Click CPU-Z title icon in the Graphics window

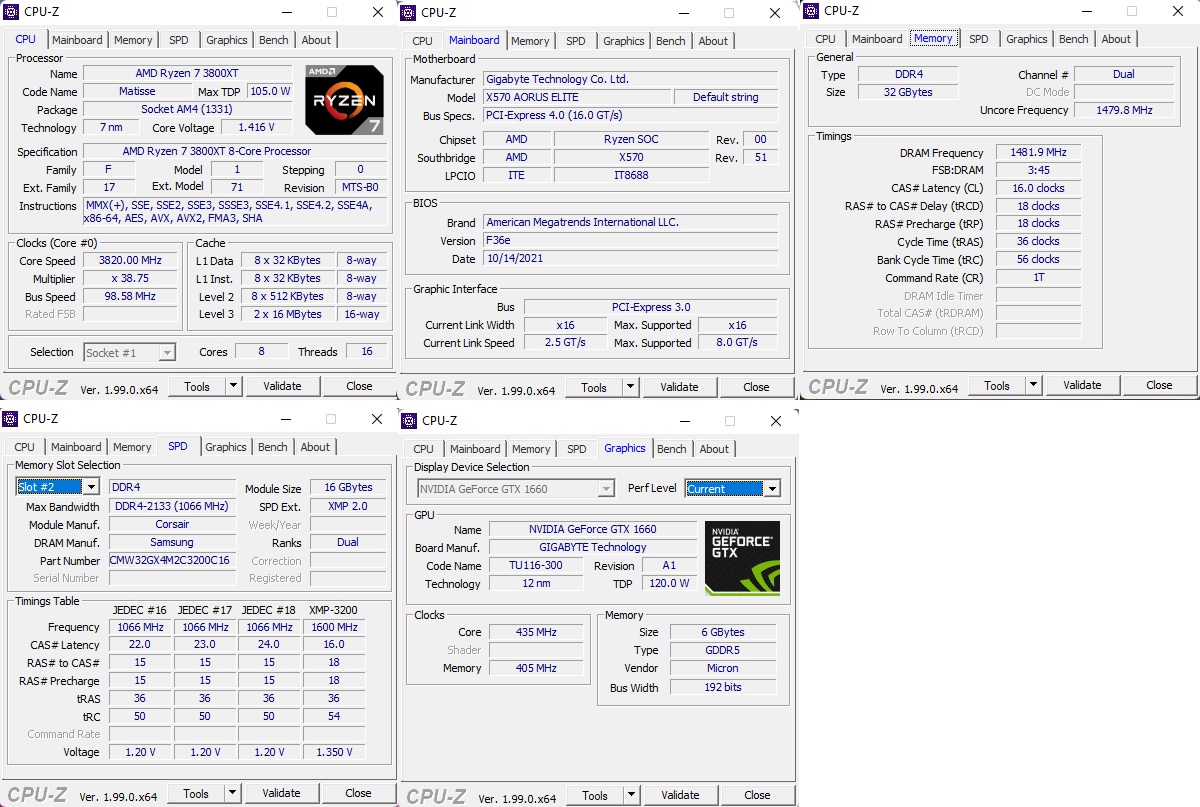pos(410,420)
